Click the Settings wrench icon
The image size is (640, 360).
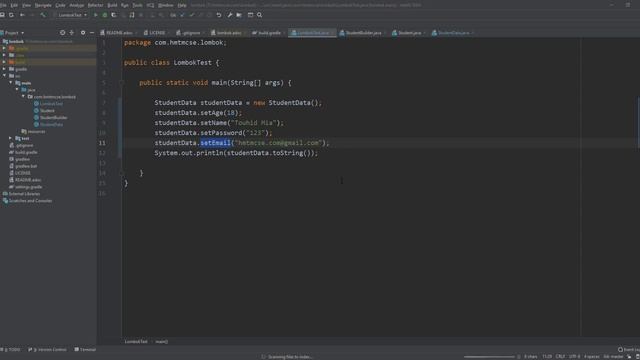[x=230, y=15]
